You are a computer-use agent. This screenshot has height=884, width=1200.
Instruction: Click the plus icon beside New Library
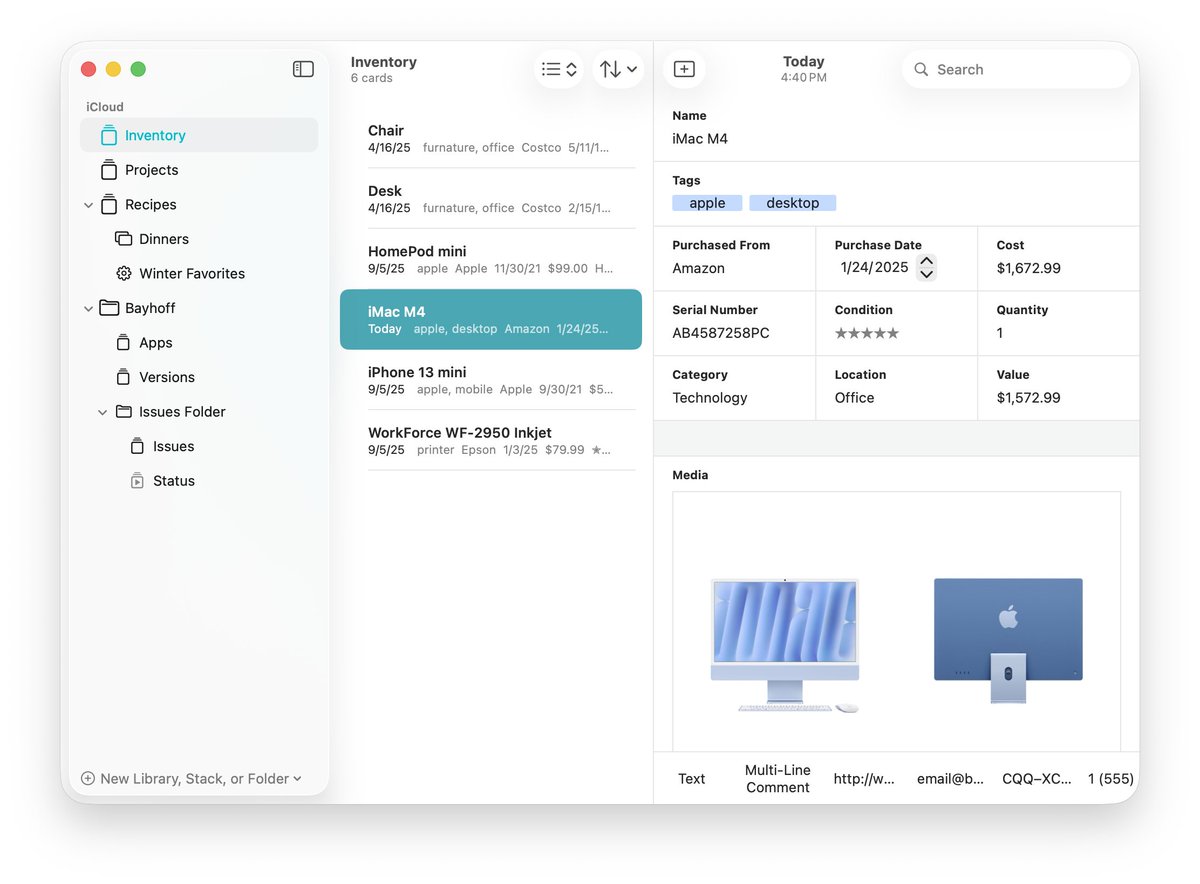[x=88, y=778]
